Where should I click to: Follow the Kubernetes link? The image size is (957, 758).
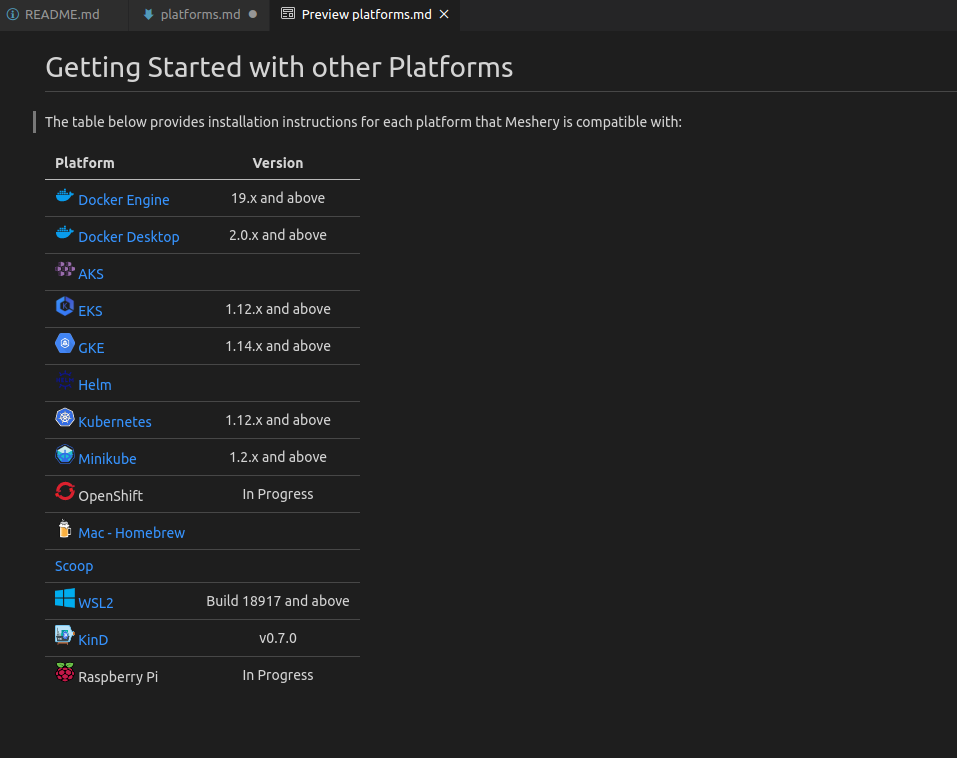pos(115,422)
